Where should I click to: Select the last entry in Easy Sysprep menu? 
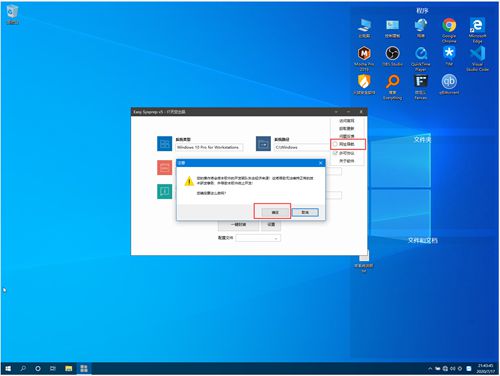coord(347,161)
